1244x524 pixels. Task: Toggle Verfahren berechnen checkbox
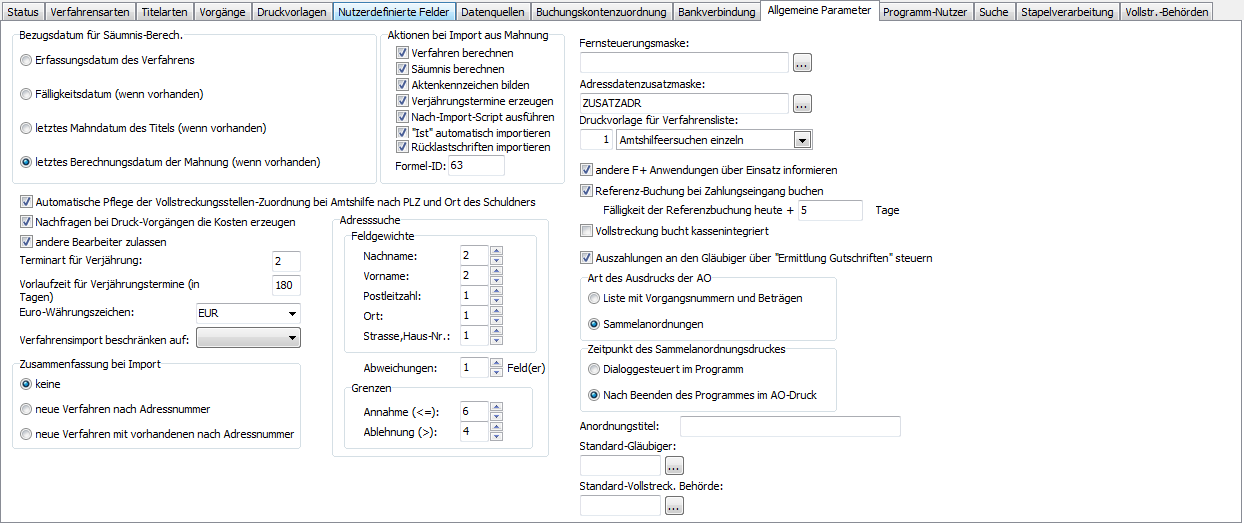(403, 53)
